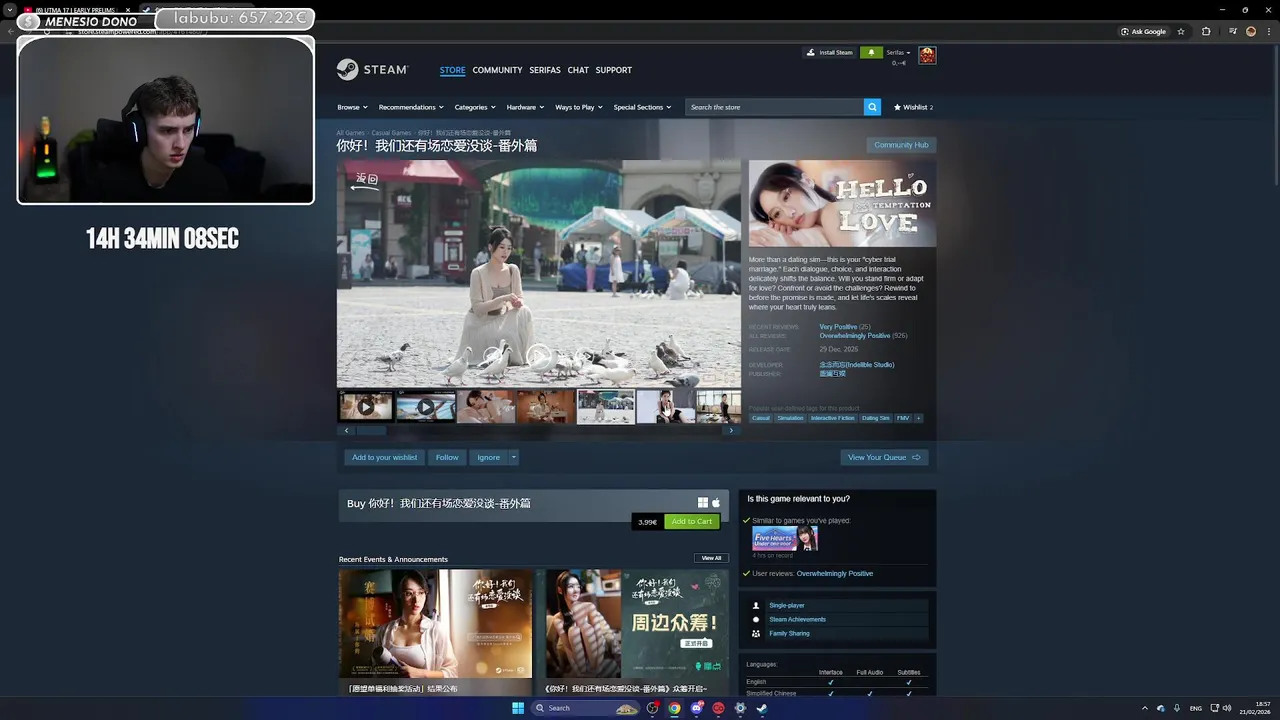Open the Windows taskbar Search box

[586, 708]
